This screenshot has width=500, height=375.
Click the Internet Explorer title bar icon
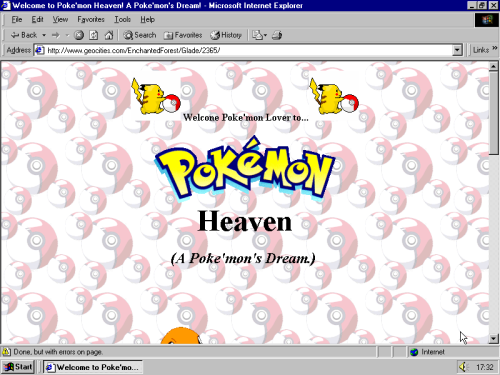6,5
